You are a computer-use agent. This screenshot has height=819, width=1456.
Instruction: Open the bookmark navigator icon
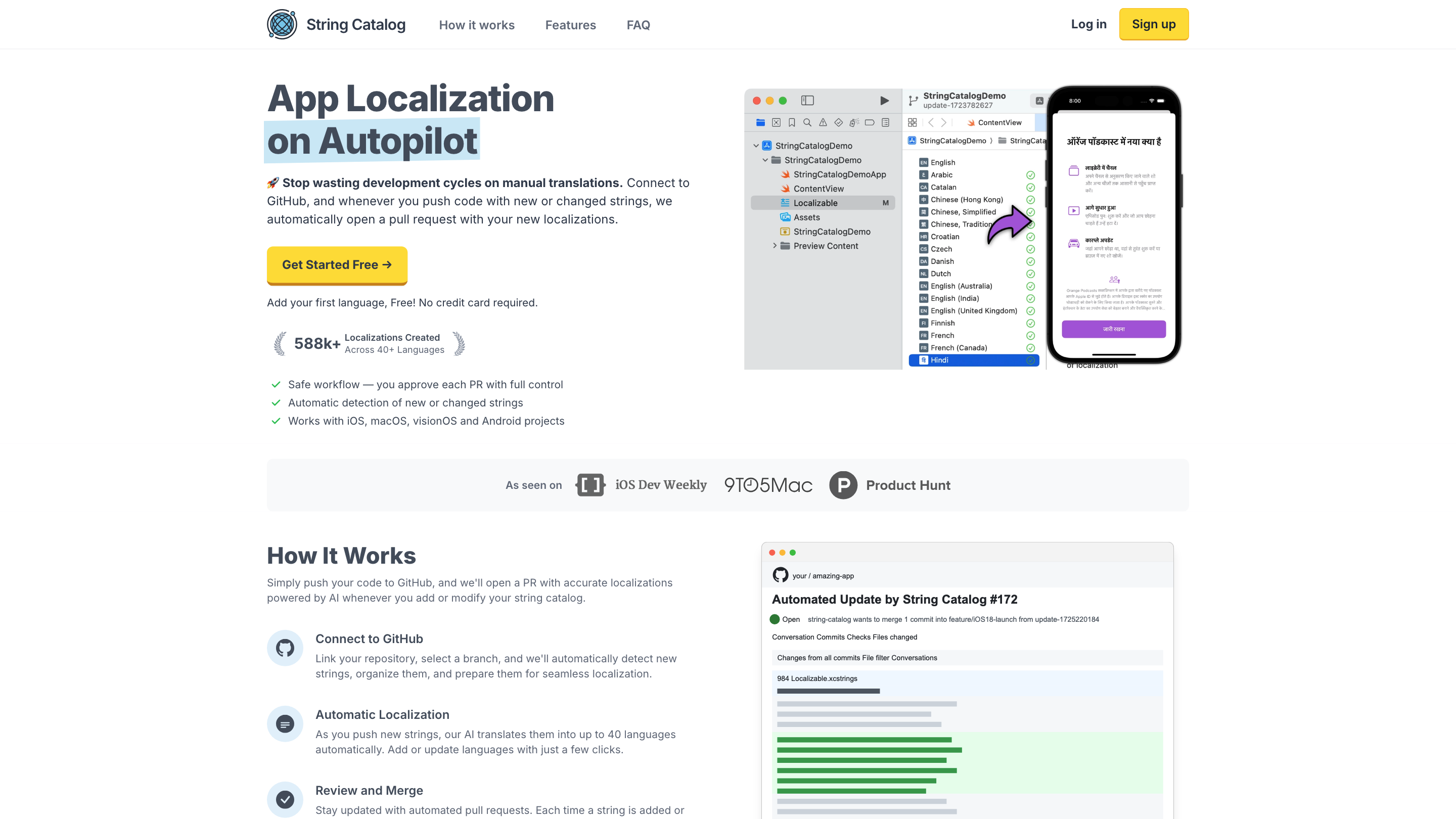[x=792, y=123]
